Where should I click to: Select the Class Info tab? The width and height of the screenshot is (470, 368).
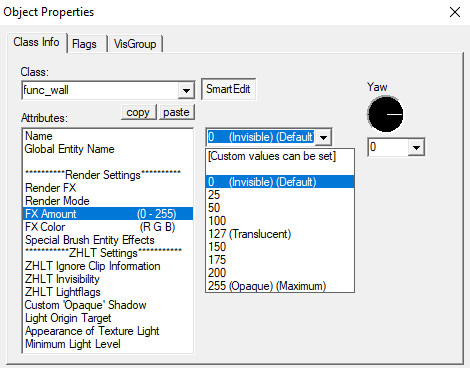point(37,42)
